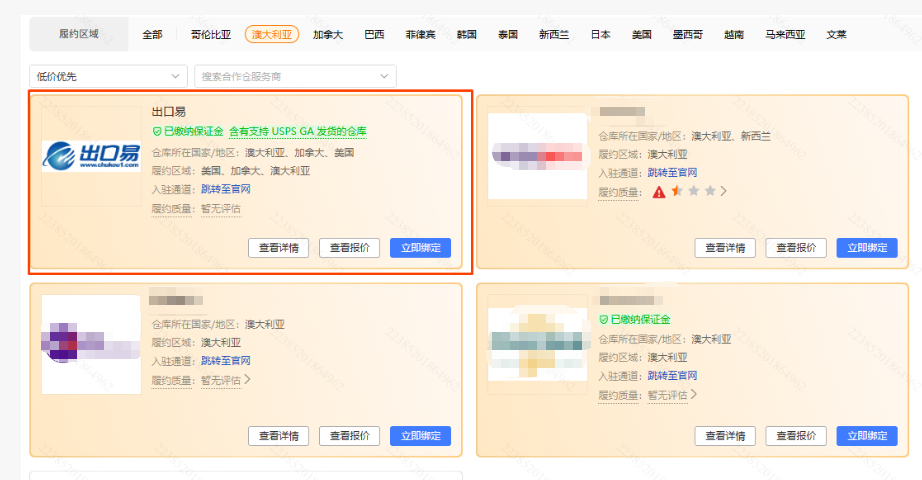The width and height of the screenshot is (922, 480).
Task: Choose the 新西兰 region tab
Action: [553, 34]
